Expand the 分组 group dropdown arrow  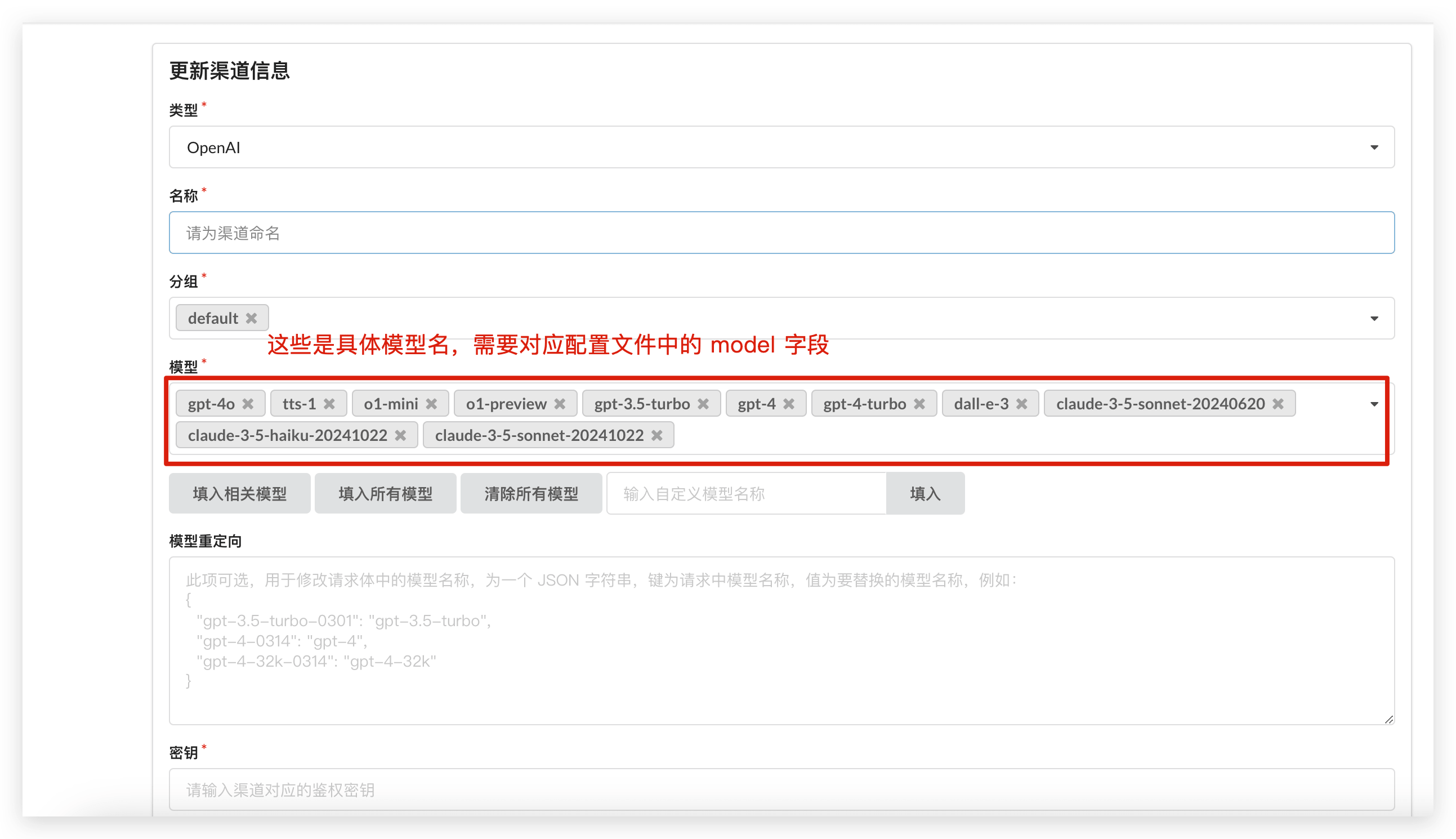click(1374, 319)
